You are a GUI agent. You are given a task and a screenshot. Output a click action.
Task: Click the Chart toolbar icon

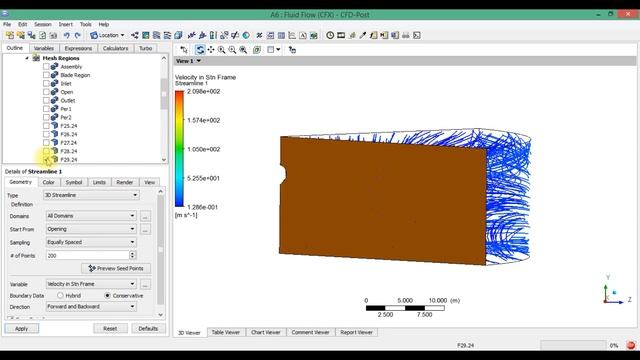(292, 36)
